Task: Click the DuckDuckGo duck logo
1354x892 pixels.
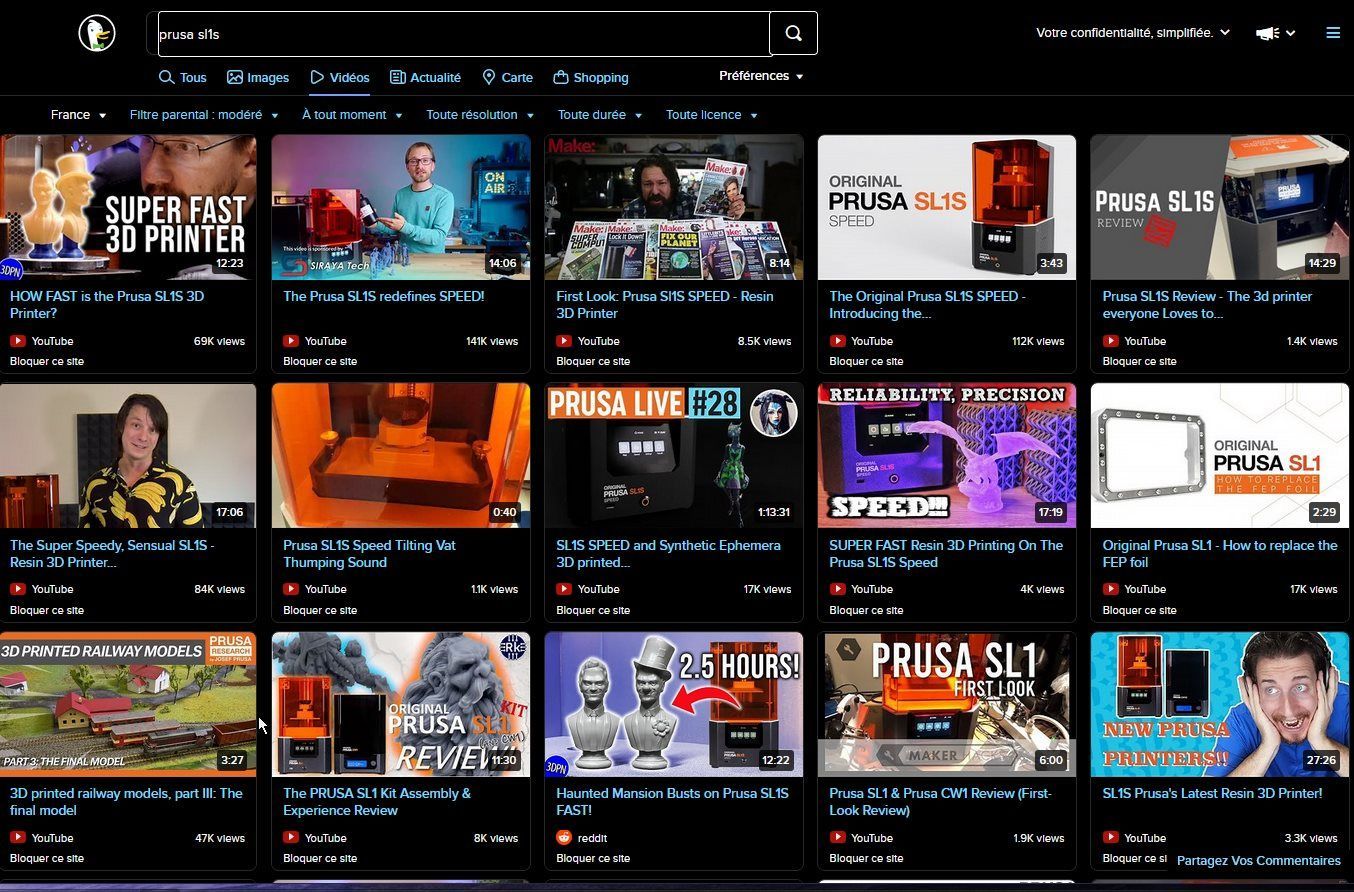Action: tap(97, 33)
